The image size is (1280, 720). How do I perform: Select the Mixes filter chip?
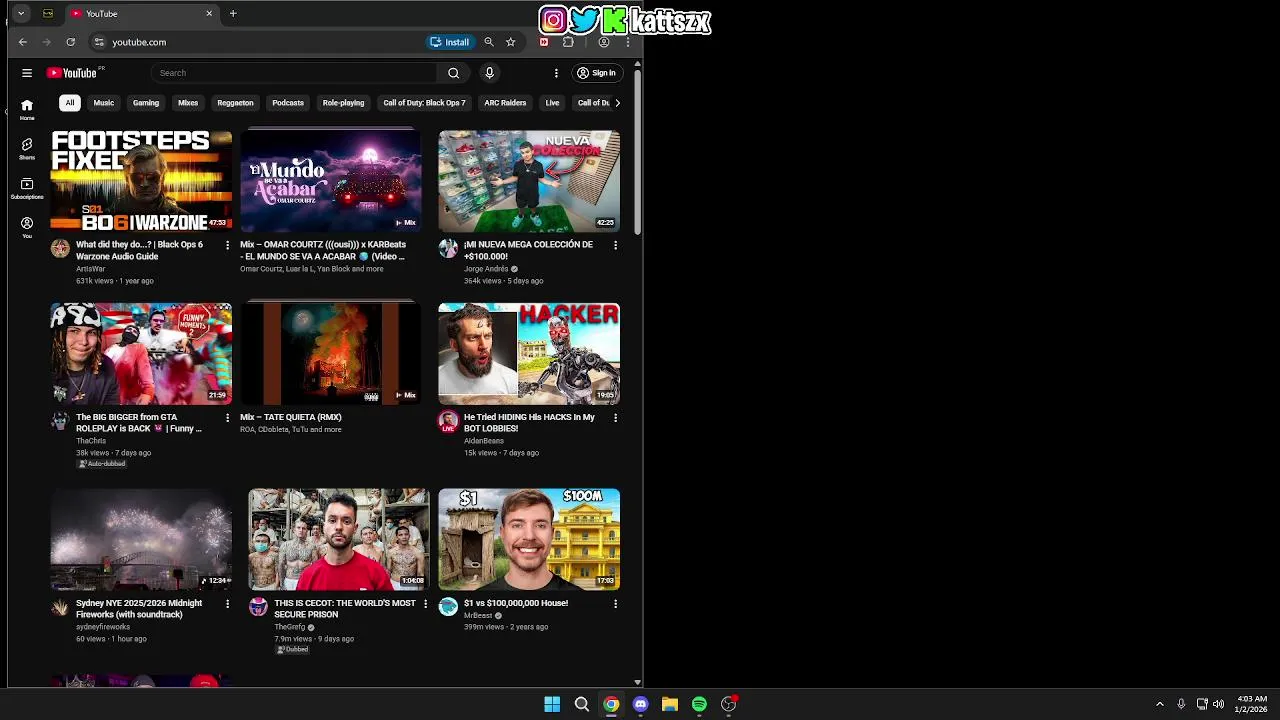click(x=188, y=103)
